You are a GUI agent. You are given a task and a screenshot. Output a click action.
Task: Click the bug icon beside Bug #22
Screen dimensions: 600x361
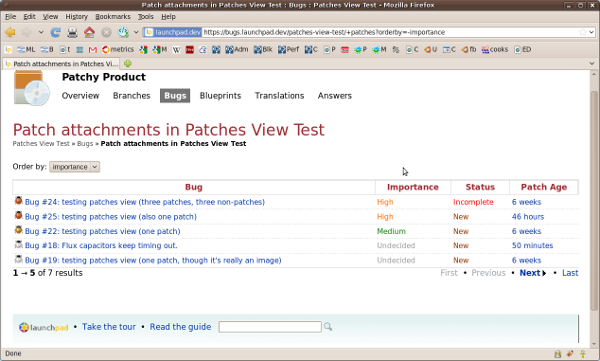[x=18, y=230]
